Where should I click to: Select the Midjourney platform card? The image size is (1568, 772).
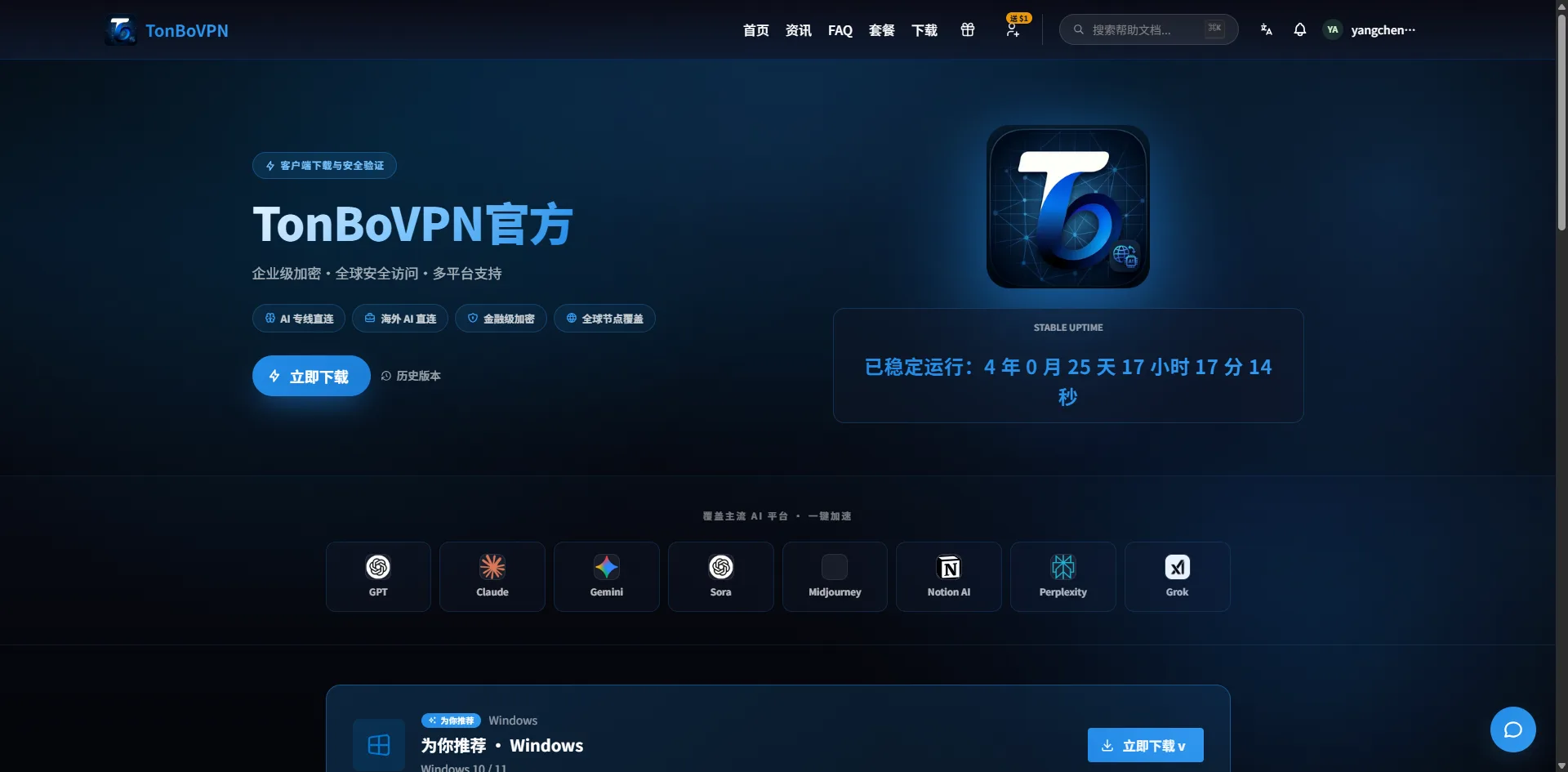[835, 576]
